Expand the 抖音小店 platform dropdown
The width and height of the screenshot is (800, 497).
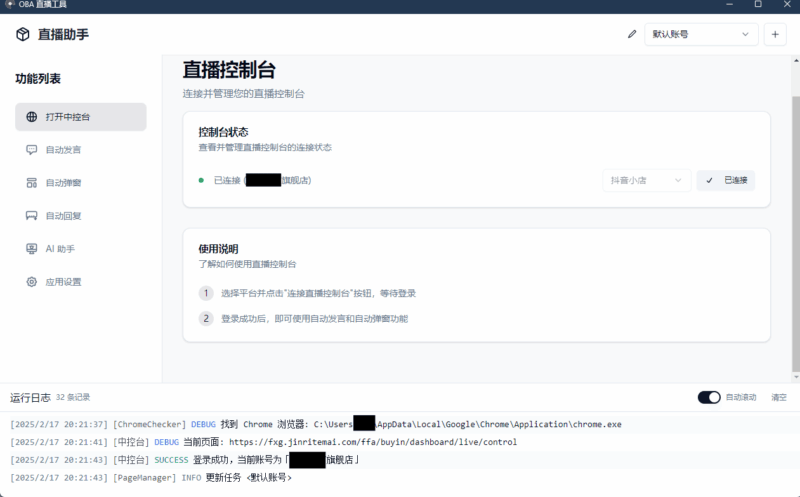646,180
